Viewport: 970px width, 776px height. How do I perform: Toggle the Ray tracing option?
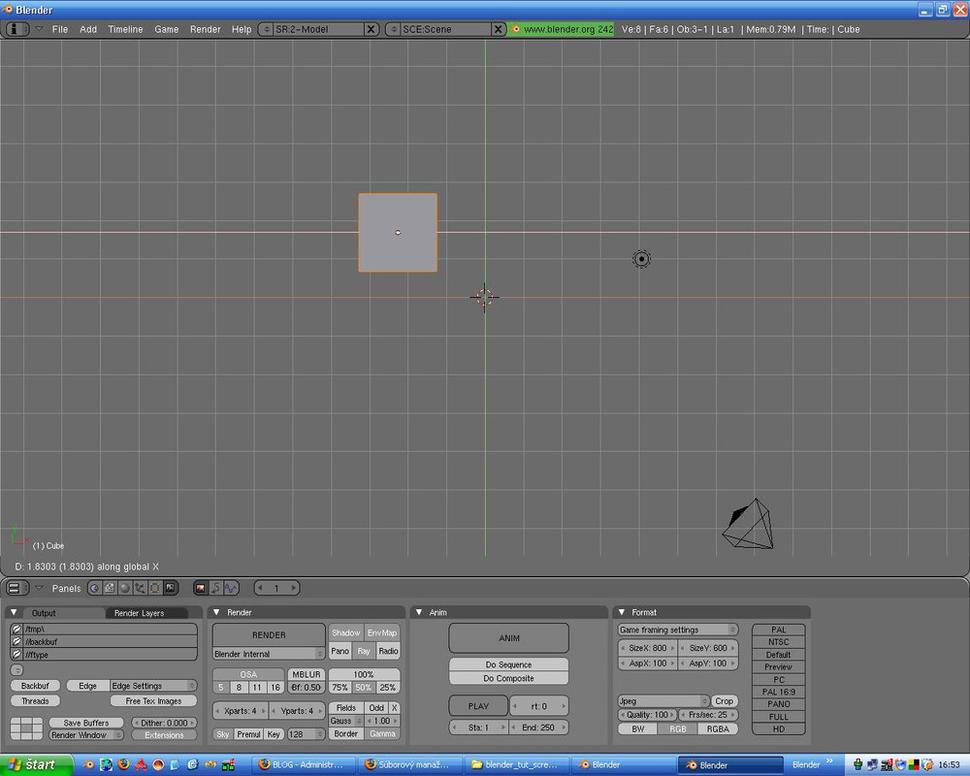(364, 651)
